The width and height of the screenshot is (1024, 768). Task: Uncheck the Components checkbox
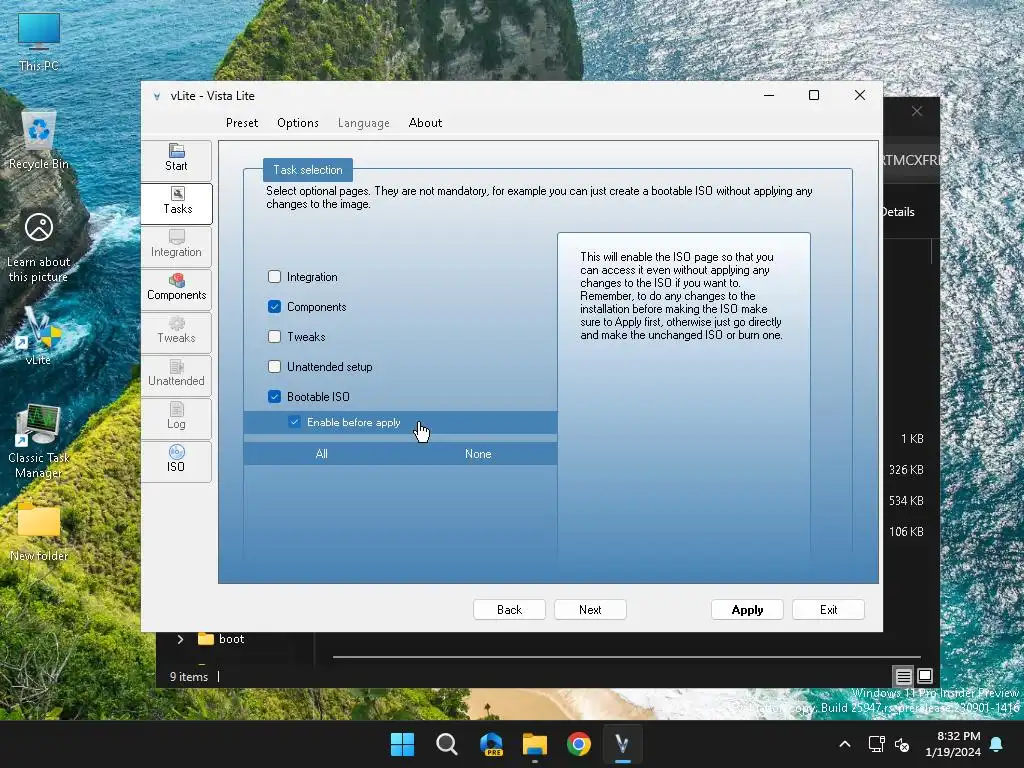tap(274, 307)
